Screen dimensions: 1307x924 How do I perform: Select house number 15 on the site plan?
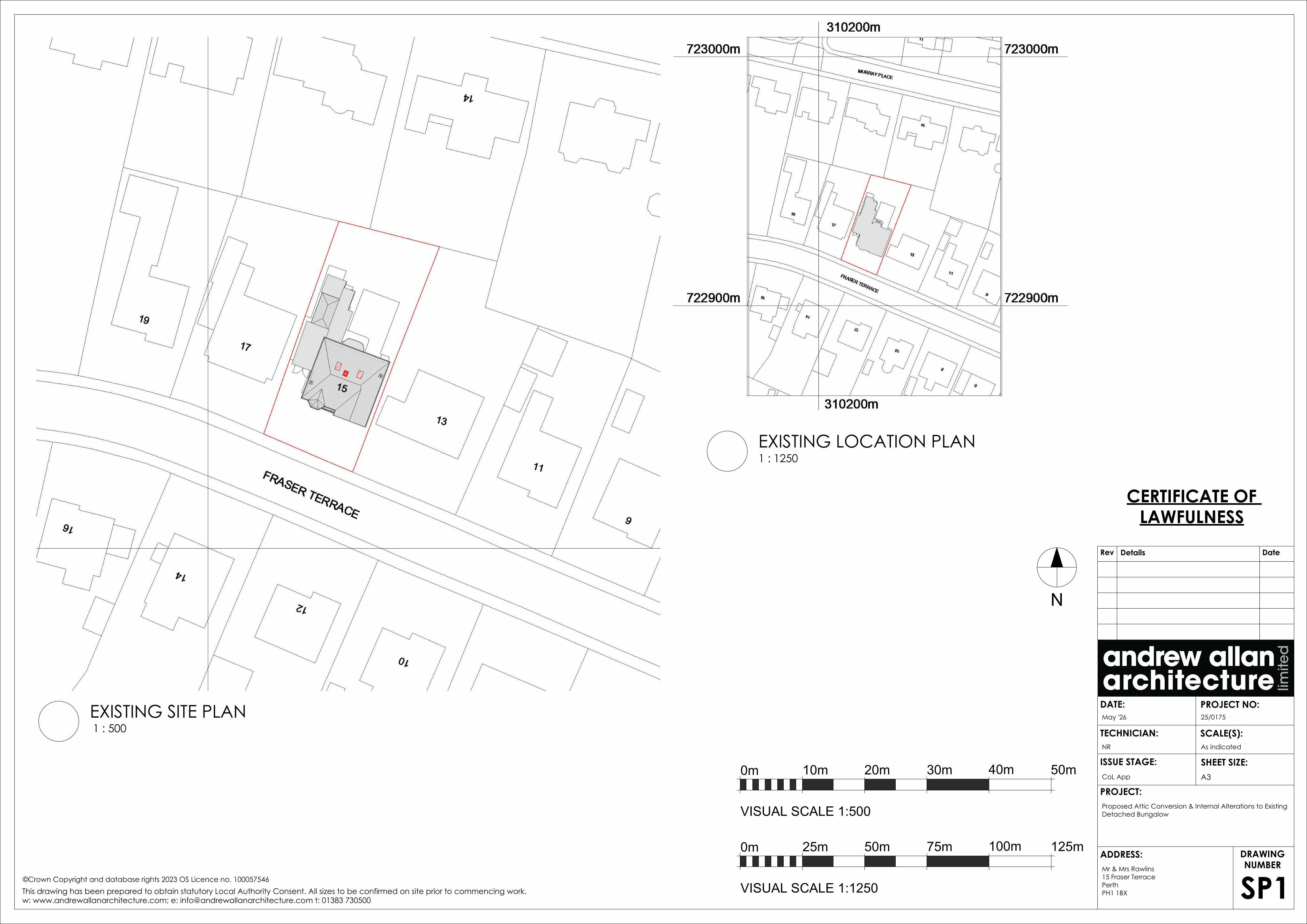(x=341, y=388)
